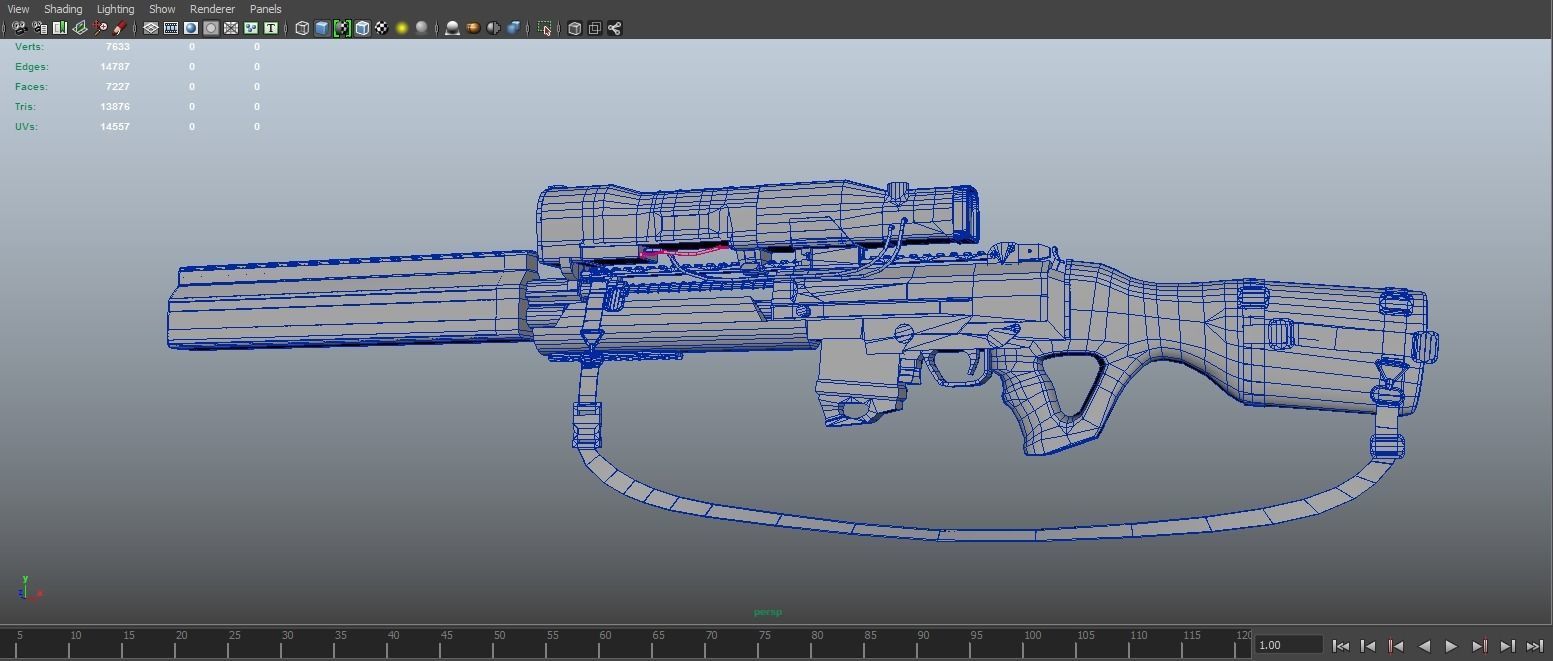Toggle the shadows display icon

click(x=420, y=28)
